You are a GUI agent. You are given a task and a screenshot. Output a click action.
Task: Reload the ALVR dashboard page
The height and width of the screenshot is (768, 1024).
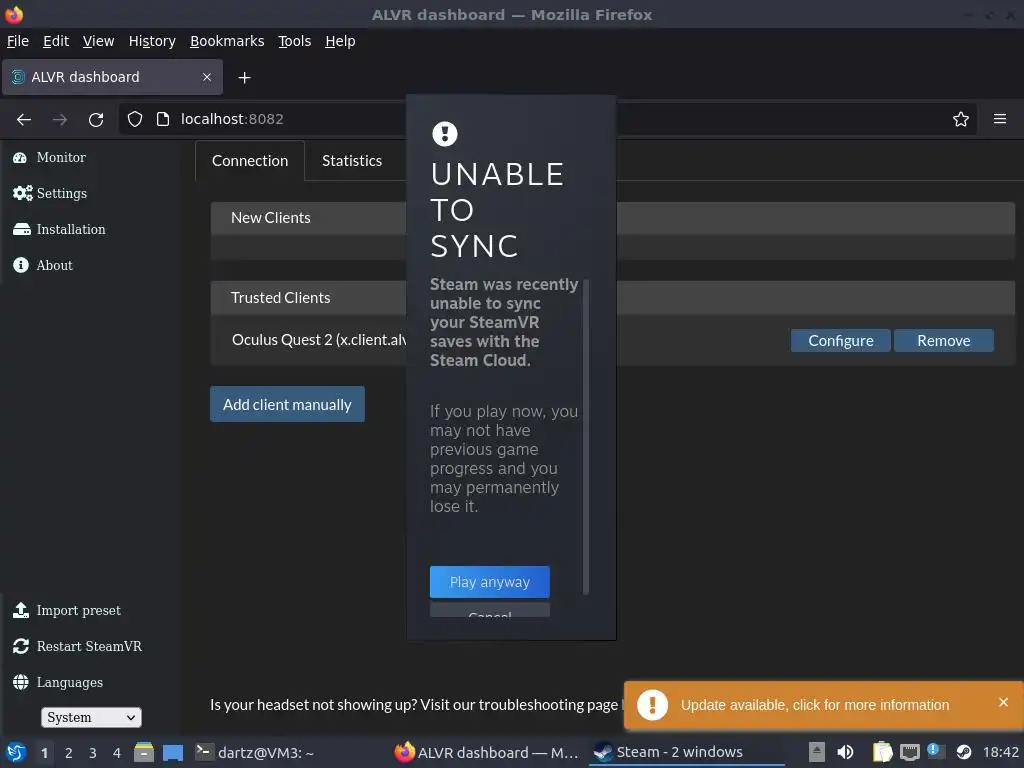pyautogui.click(x=96, y=119)
